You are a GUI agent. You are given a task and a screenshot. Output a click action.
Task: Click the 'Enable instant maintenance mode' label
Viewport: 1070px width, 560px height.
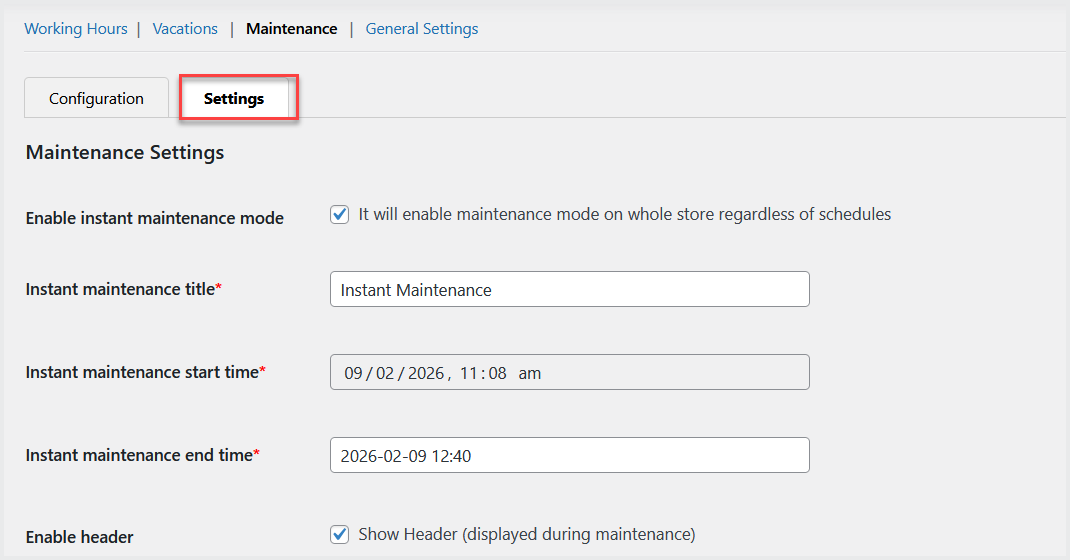[155, 218]
